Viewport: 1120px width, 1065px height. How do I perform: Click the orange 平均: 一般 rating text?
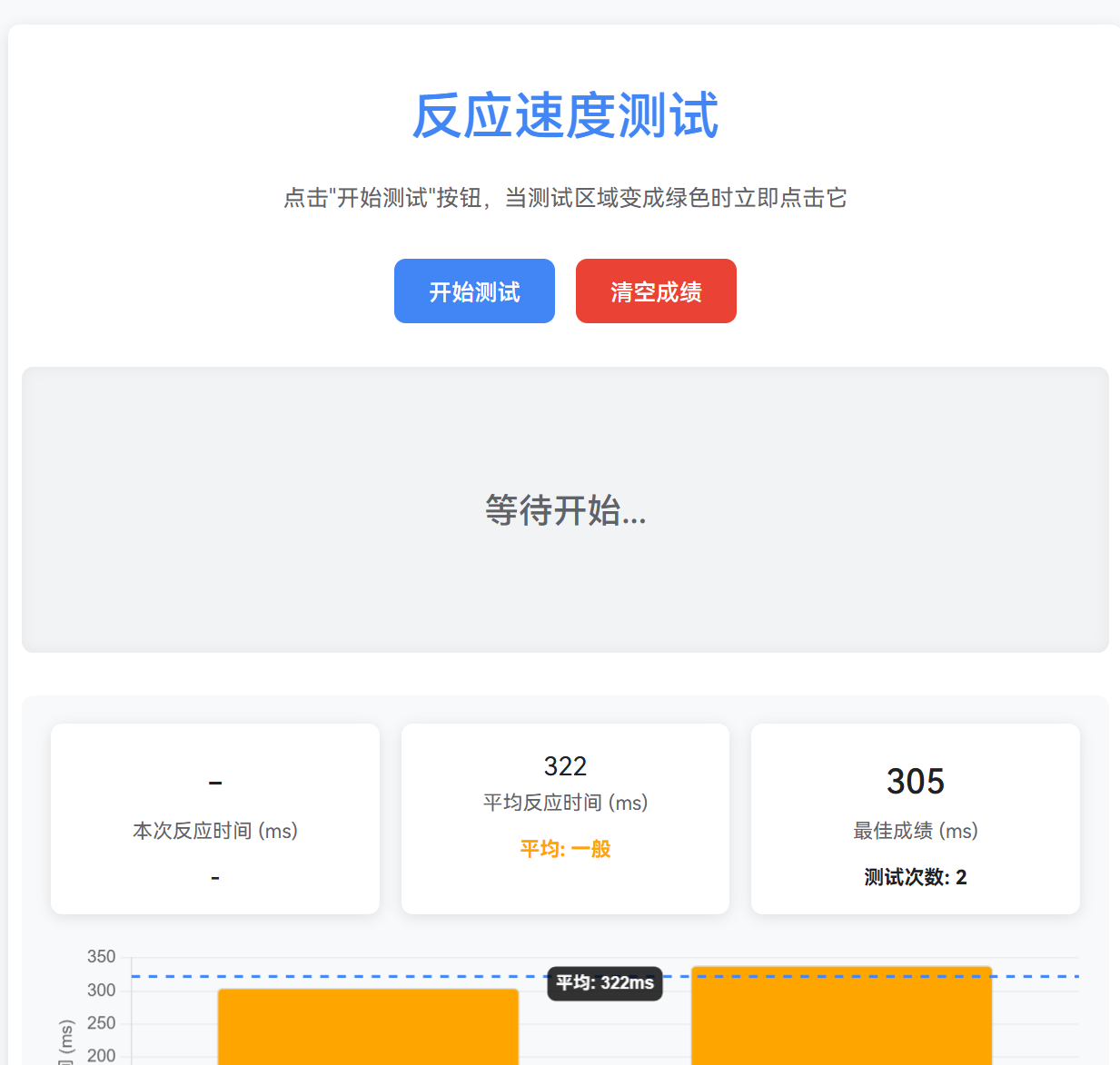click(x=565, y=849)
